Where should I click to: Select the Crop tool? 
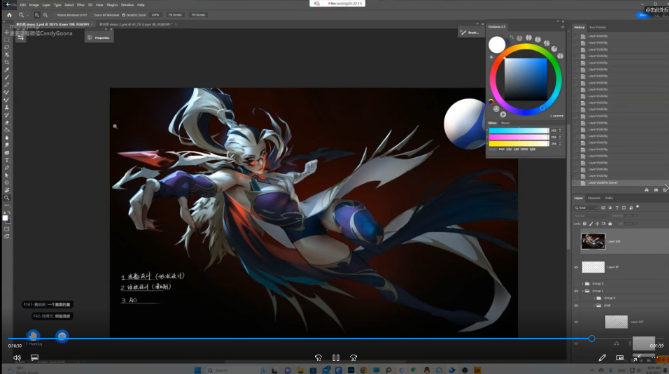[6, 62]
